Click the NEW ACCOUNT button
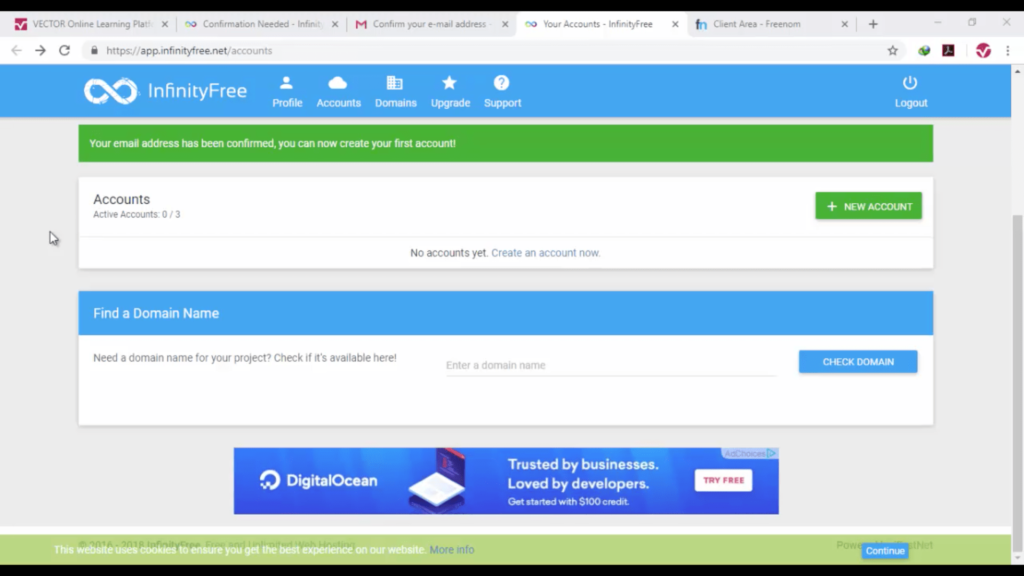 [x=868, y=206]
